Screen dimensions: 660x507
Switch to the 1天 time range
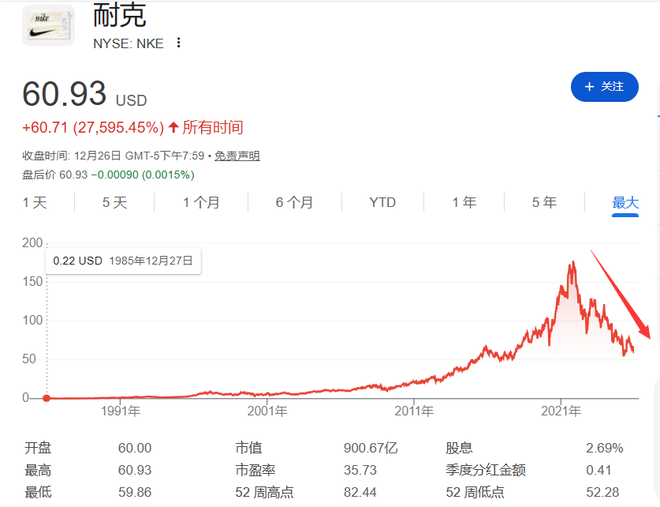(x=35, y=202)
